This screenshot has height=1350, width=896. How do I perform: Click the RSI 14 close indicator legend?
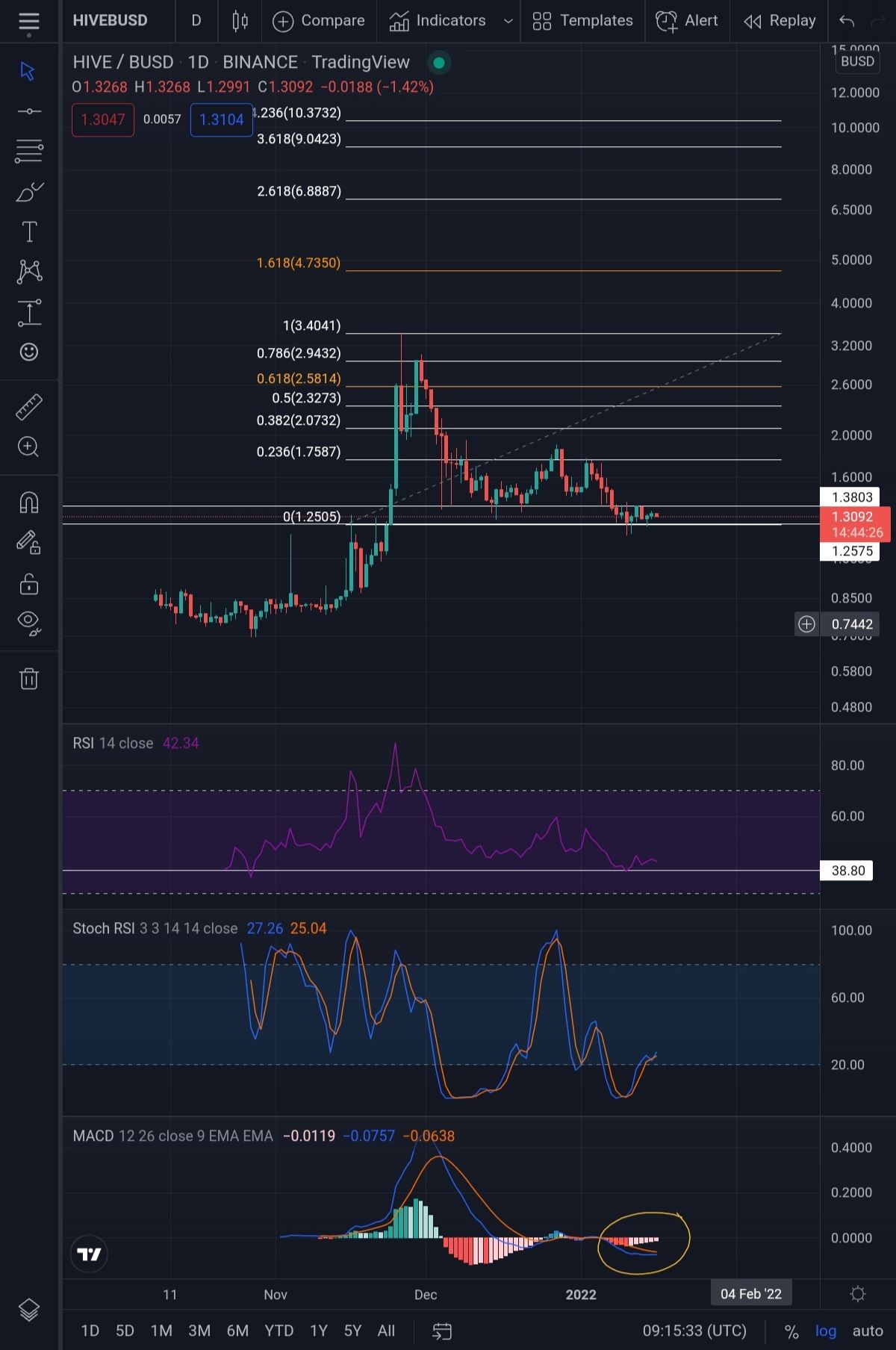click(x=113, y=743)
